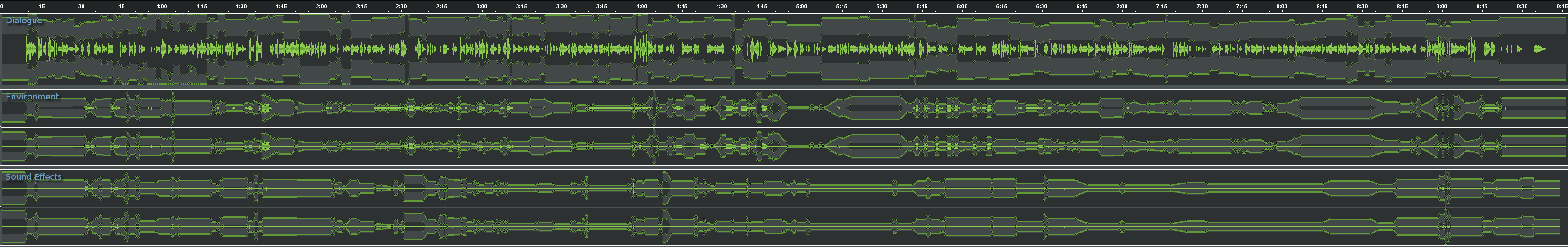Viewport: 1568px width, 247px height.
Task: Jump to the 45 second ruler mark
Action: (x=122, y=7)
